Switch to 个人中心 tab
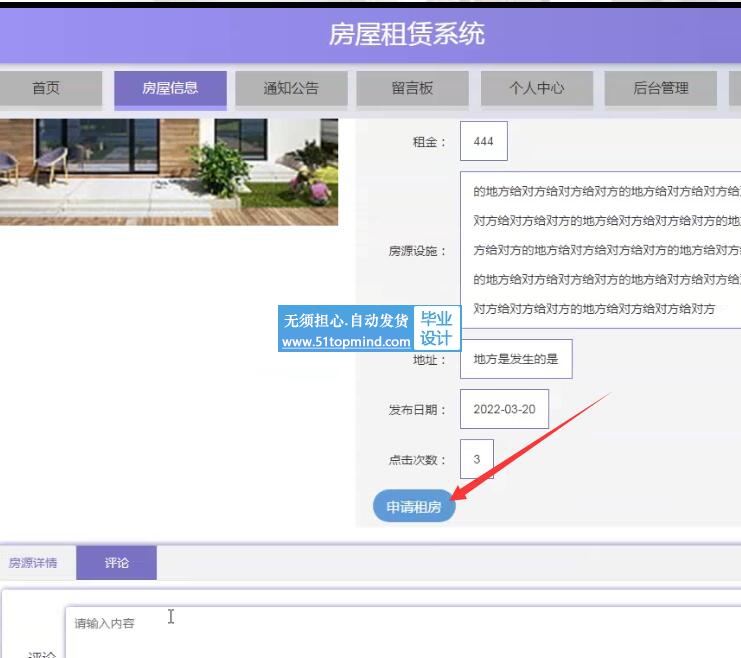 point(537,88)
